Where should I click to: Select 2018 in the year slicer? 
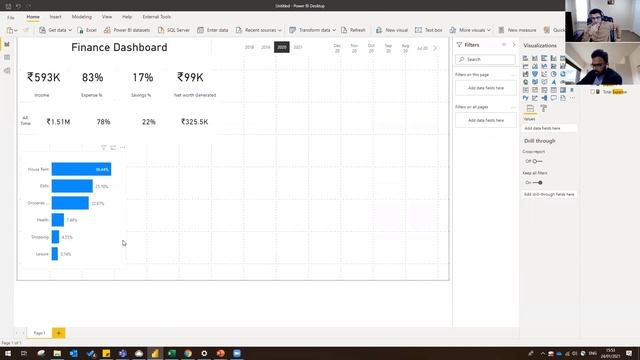tap(249, 47)
